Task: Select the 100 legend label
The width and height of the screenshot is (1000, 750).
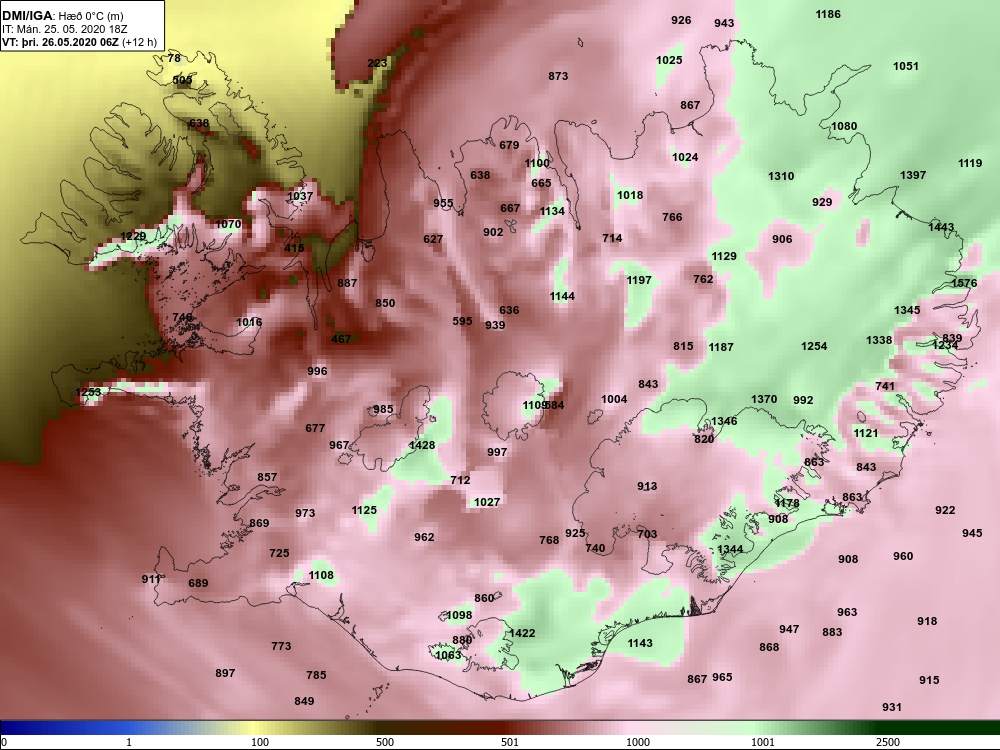Action: (x=260, y=742)
